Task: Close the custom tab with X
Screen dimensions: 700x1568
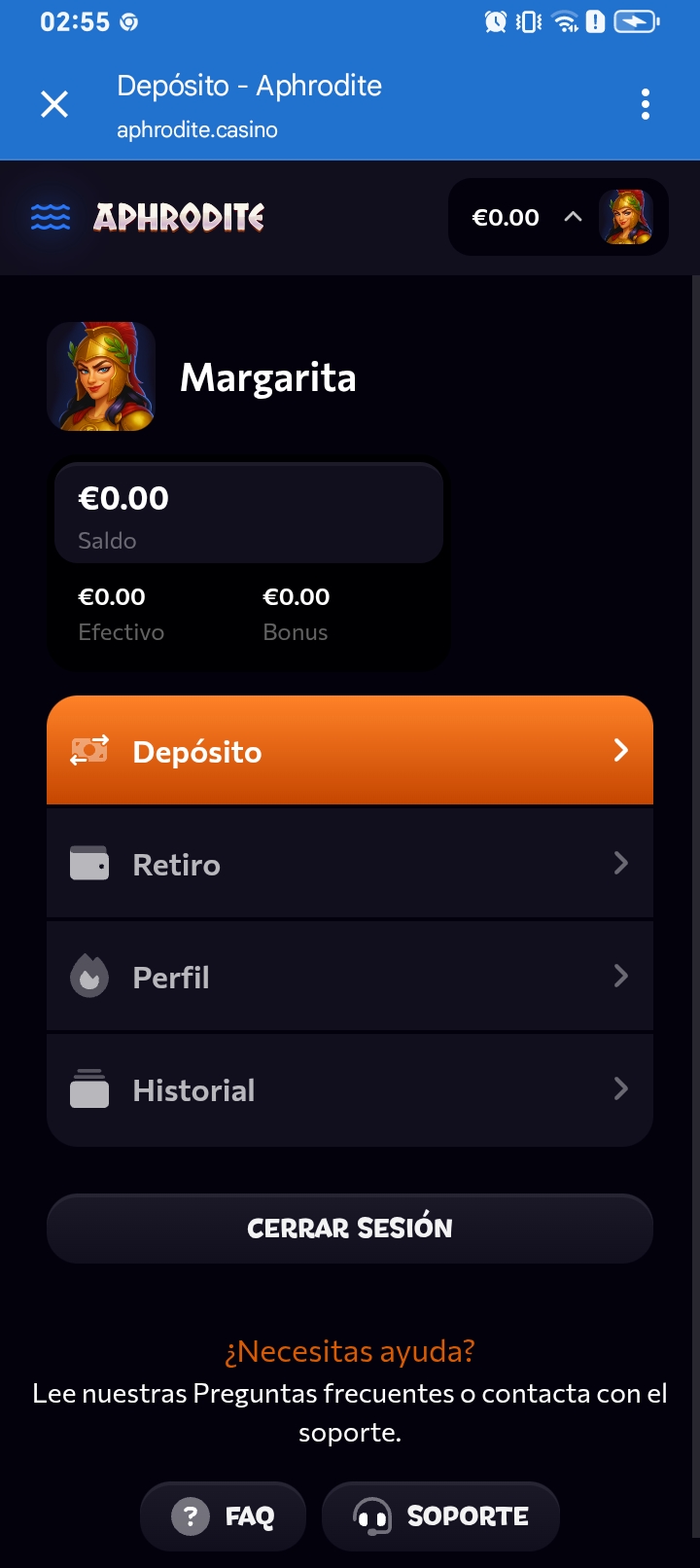Action: [54, 104]
